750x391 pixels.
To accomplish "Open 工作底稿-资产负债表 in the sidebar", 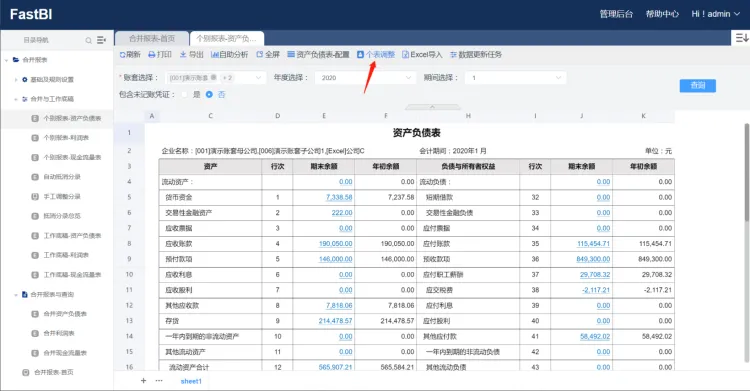I will (x=72, y=236).
